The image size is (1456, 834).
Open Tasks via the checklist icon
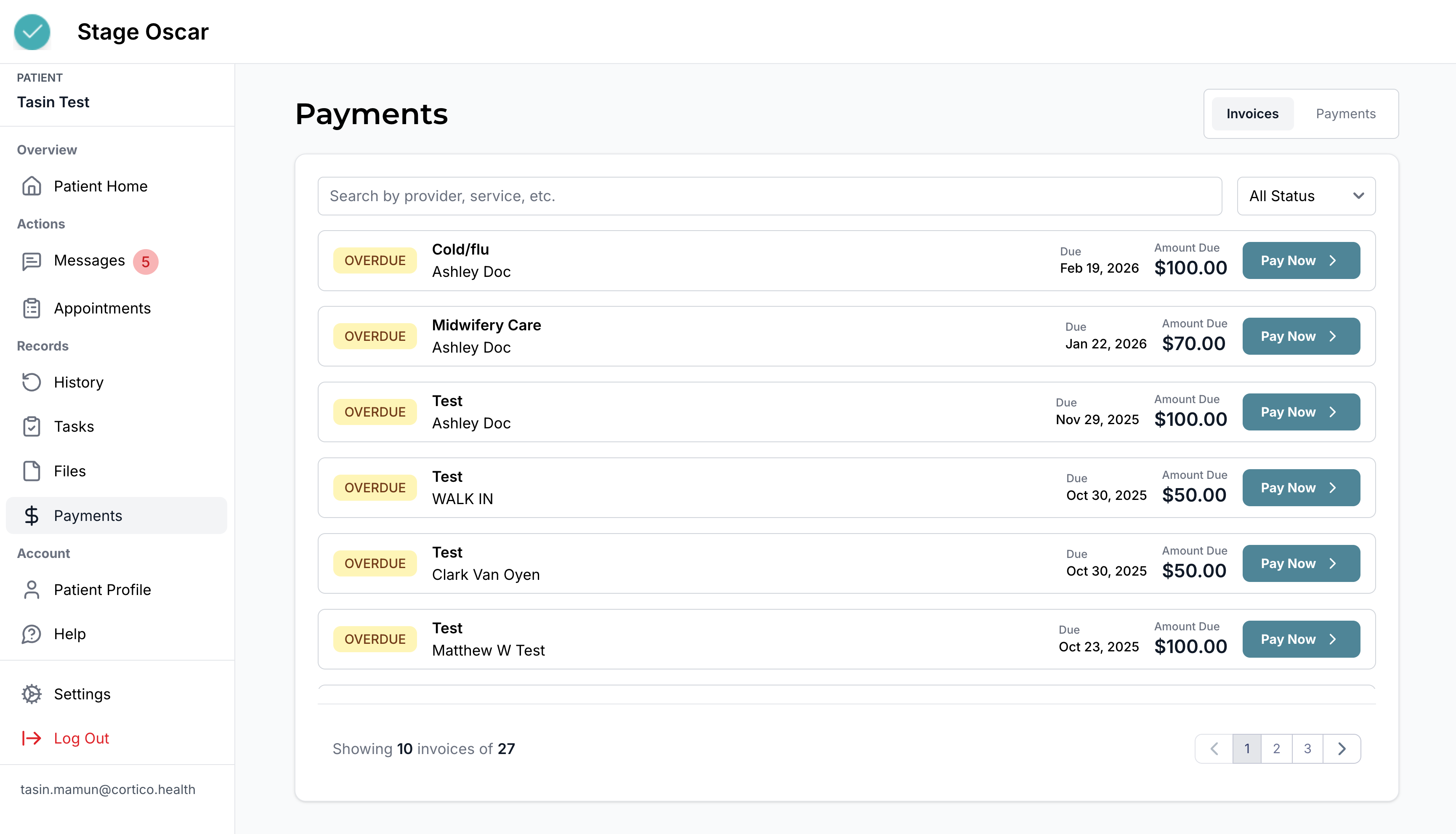(32, 427)
